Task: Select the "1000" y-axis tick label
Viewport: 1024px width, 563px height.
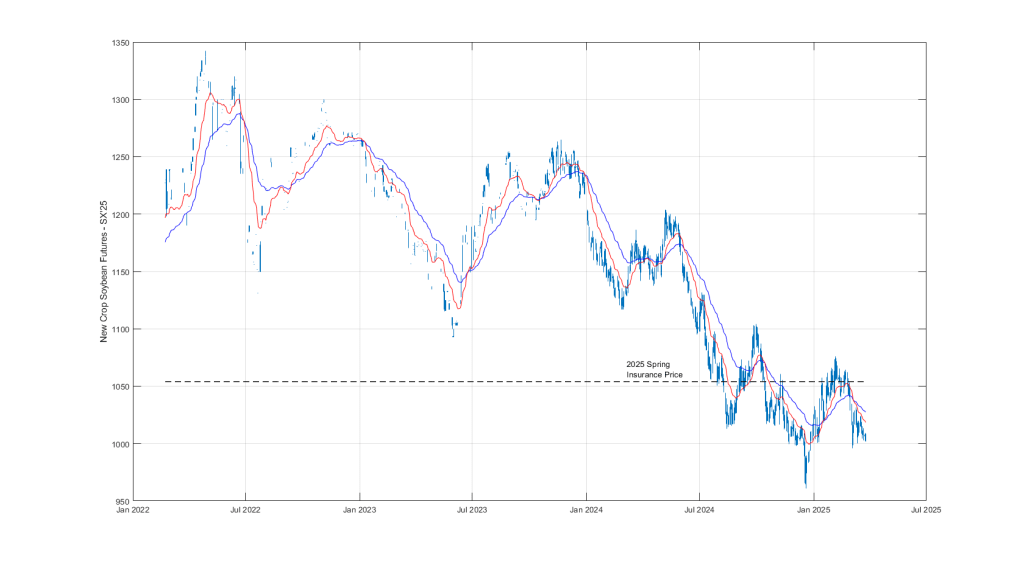Action: pyautogui.click(x=121, y=444)
